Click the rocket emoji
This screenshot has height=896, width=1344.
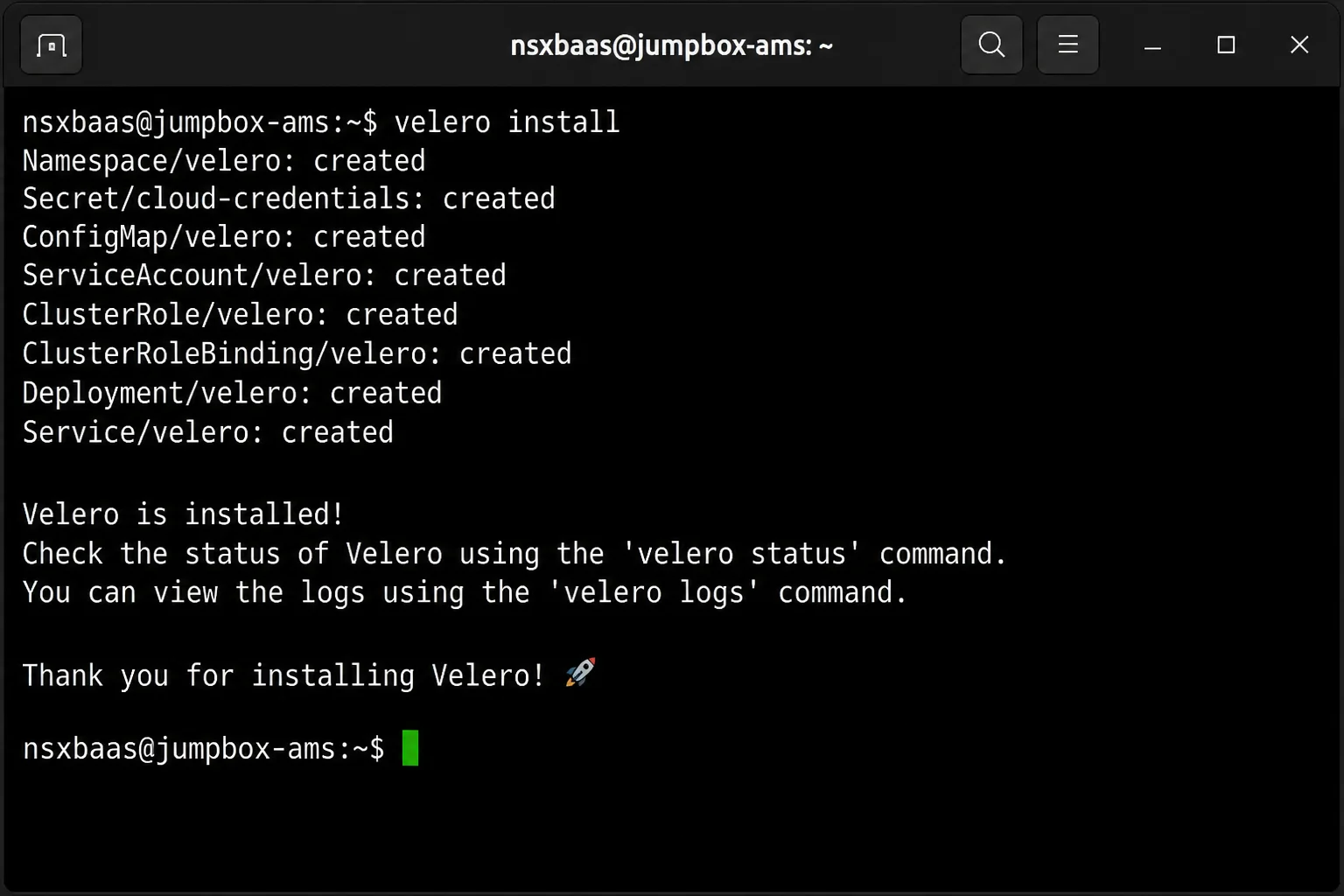580,672
